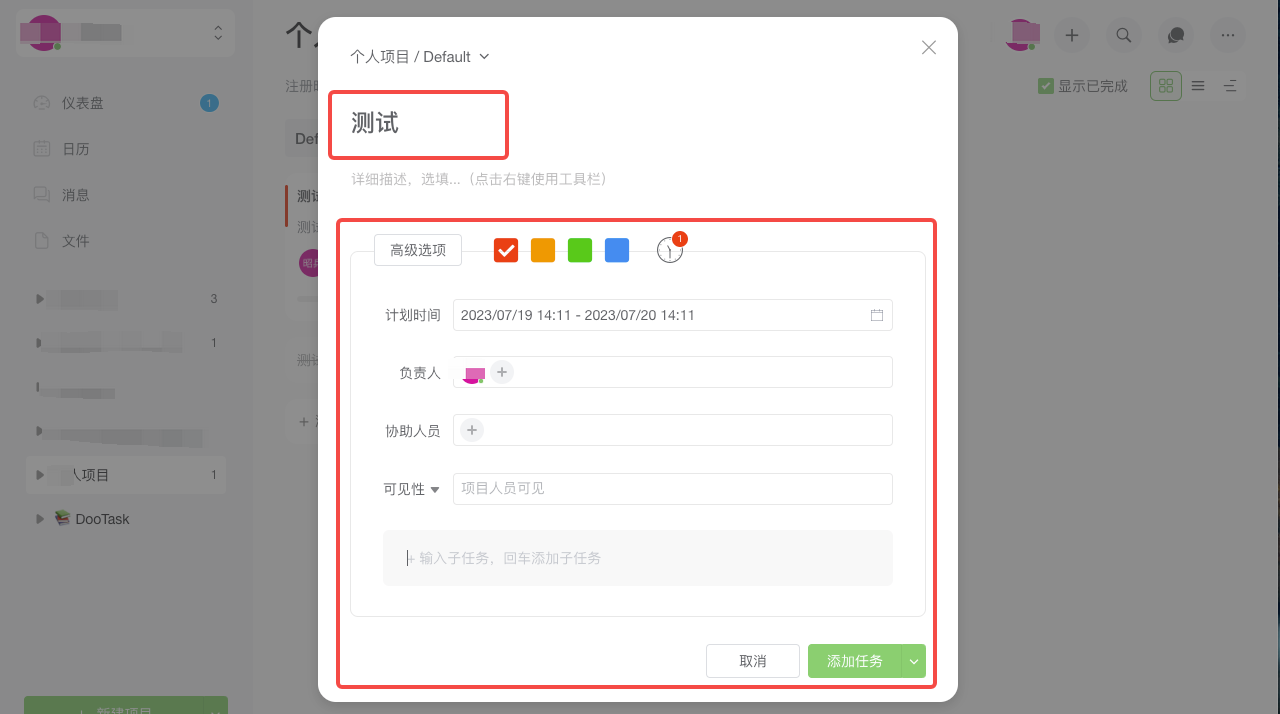This screenshot has height=714, width=1280.
Task: Add a 协助人员 with the plus icon
Action: (x=472, y=430)
